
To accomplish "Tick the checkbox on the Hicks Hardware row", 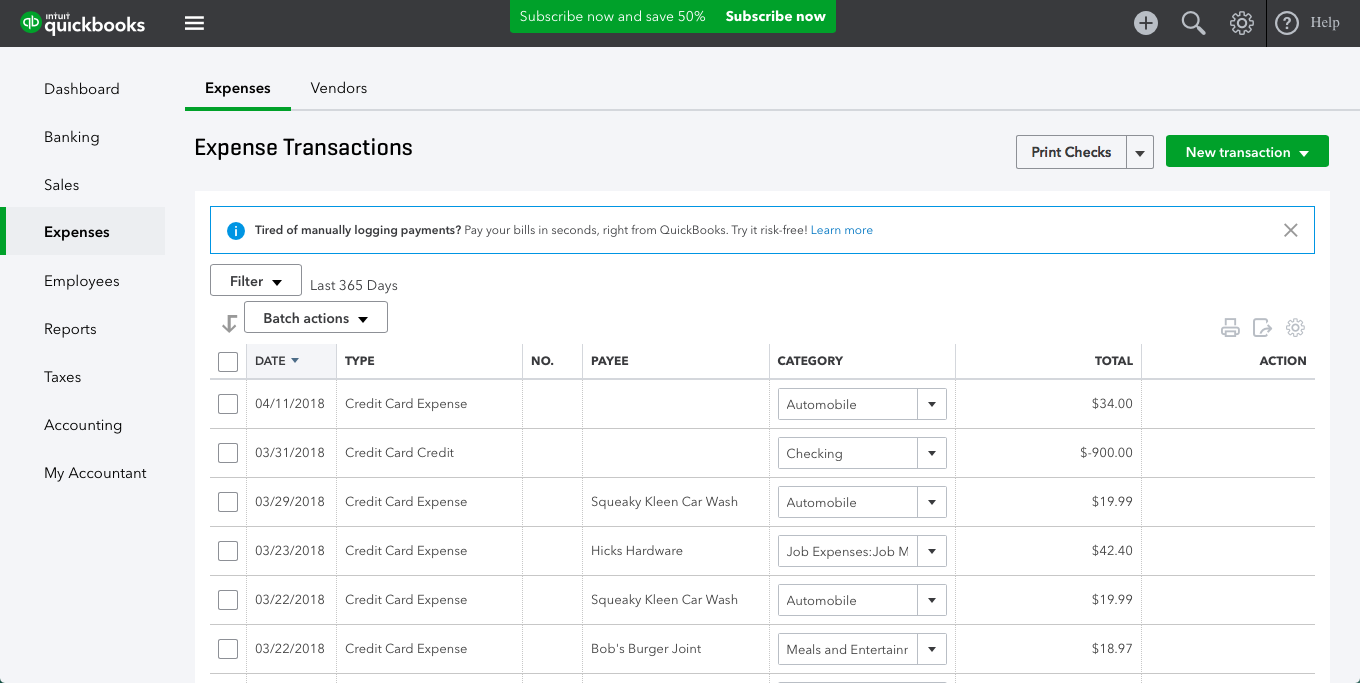I will point(227,550).
